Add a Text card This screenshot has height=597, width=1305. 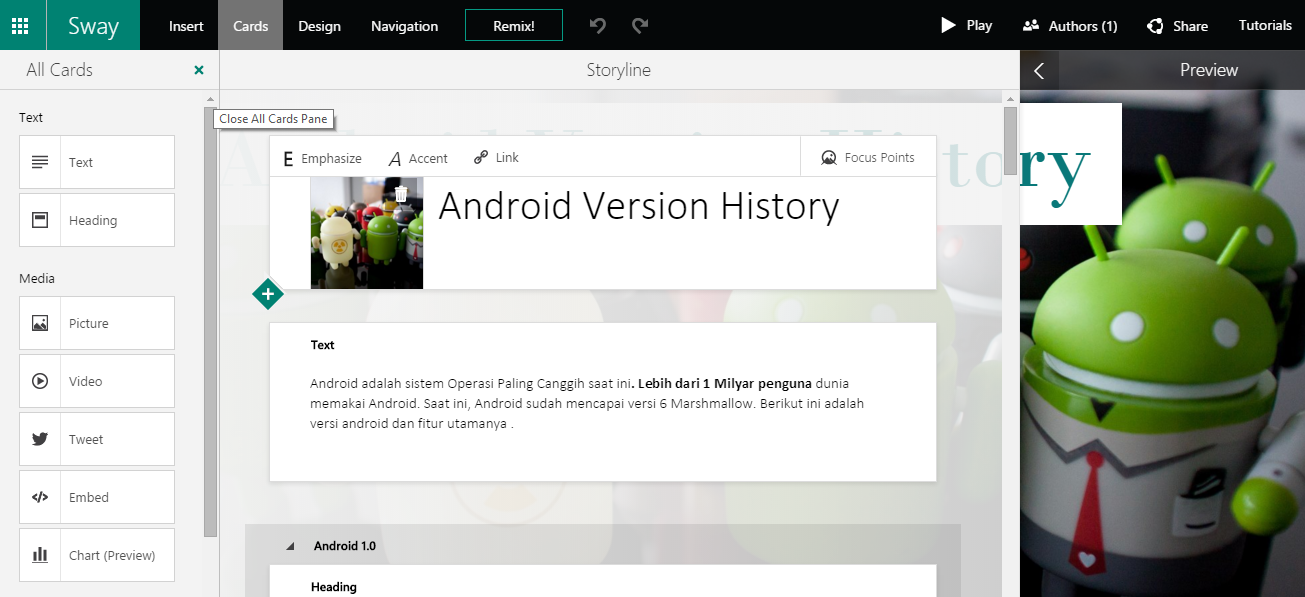click(x=97, y=162)
